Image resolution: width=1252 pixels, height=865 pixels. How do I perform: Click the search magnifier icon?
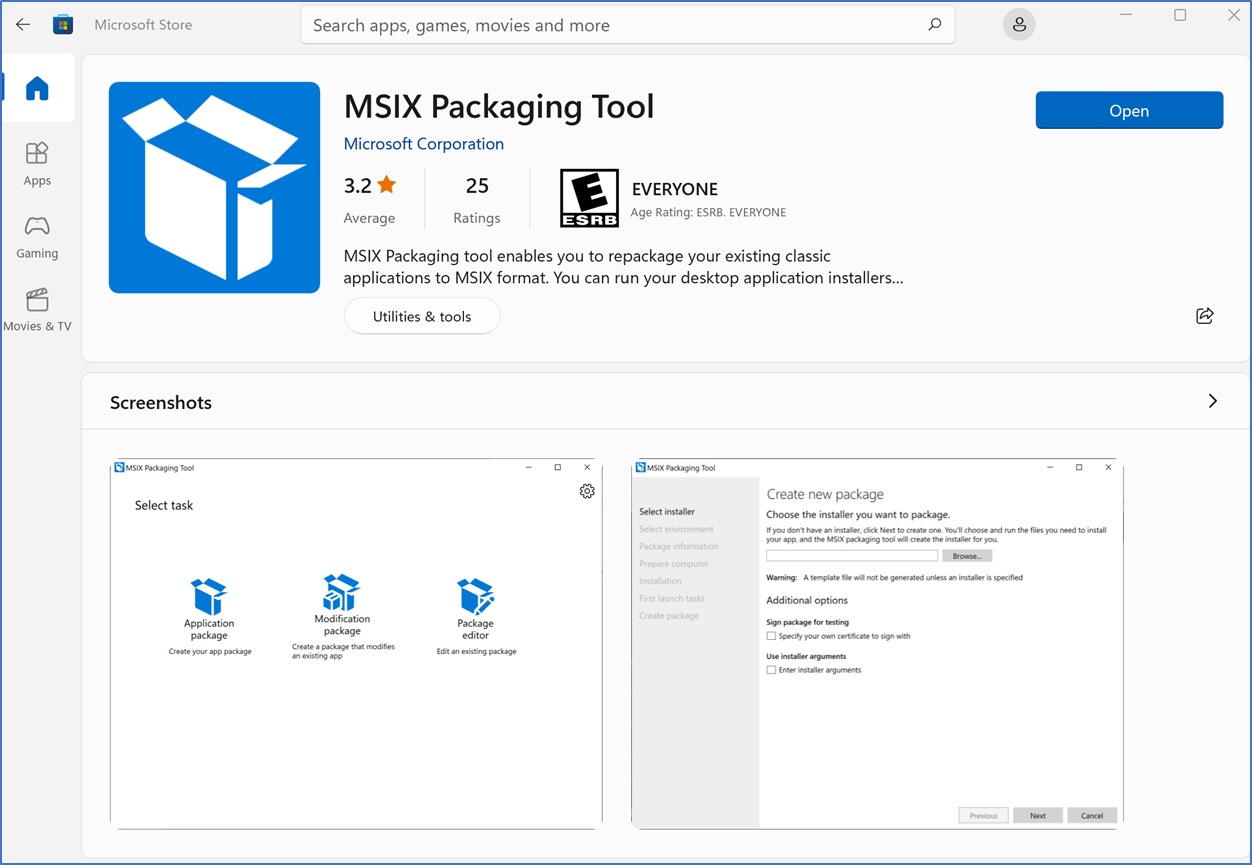pos(933,24)
